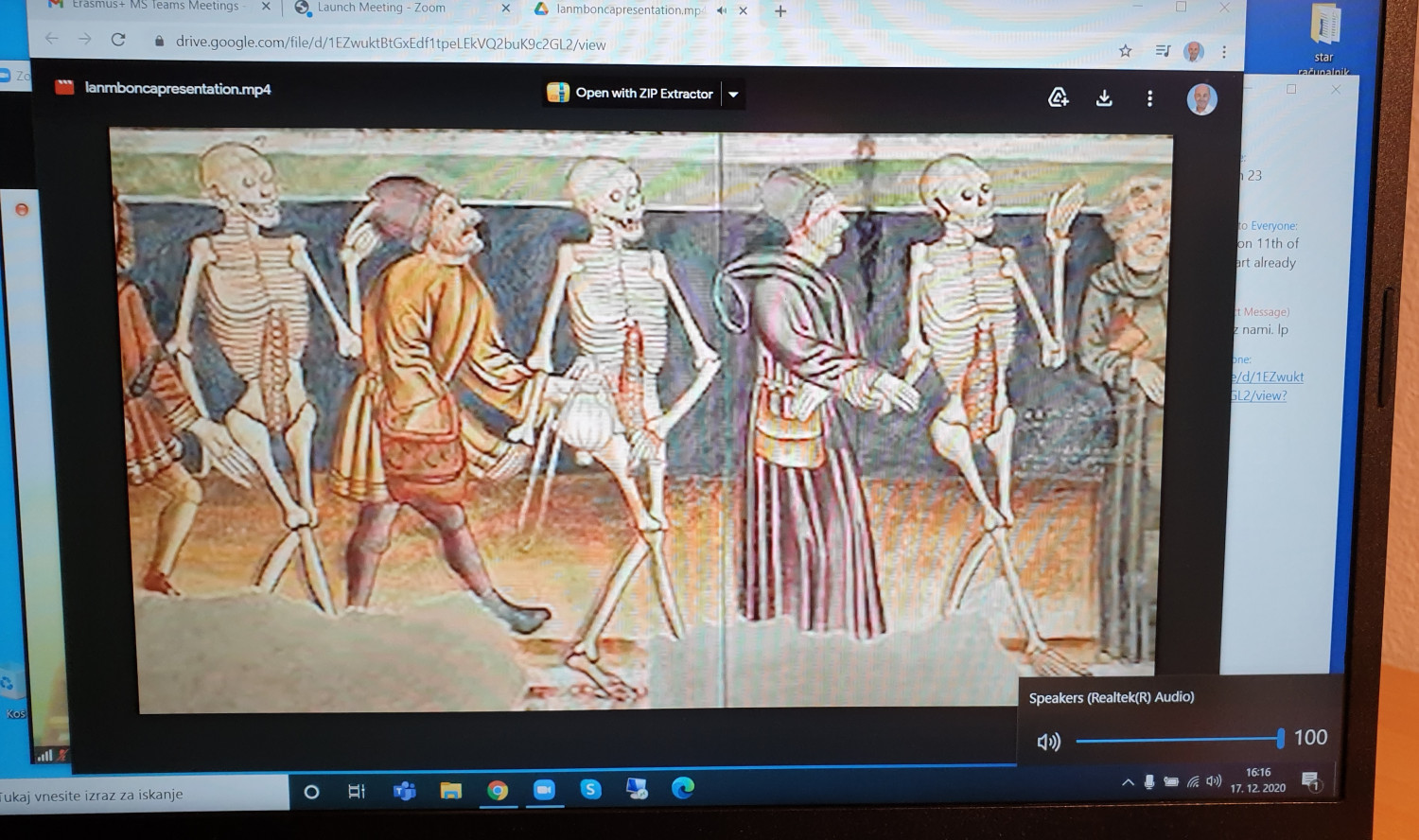Open Wi-Fi network tray icon
Image resolution: width=1419 pixels, height=840 pixels.
[1193, 781]
